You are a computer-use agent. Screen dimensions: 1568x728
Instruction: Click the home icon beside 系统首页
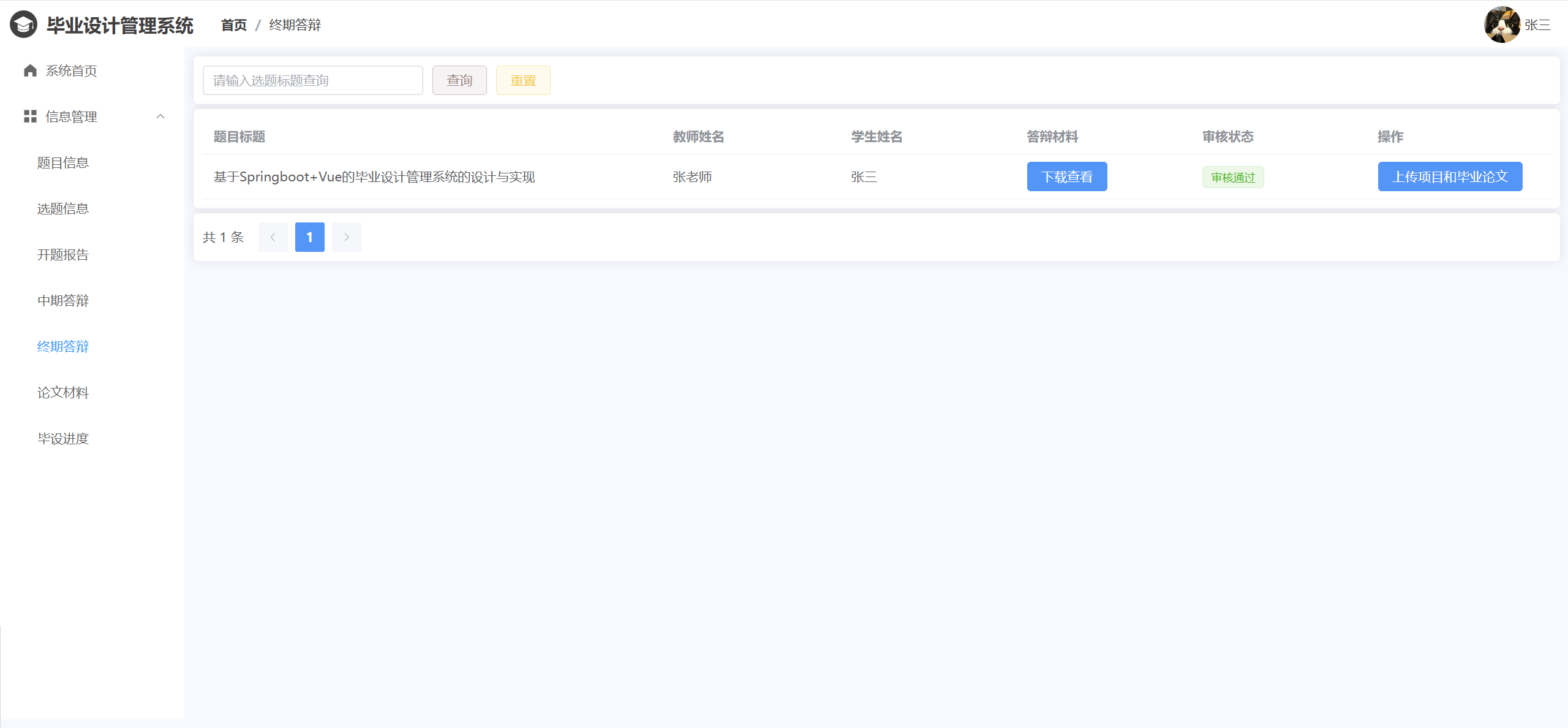coord(30,70)
